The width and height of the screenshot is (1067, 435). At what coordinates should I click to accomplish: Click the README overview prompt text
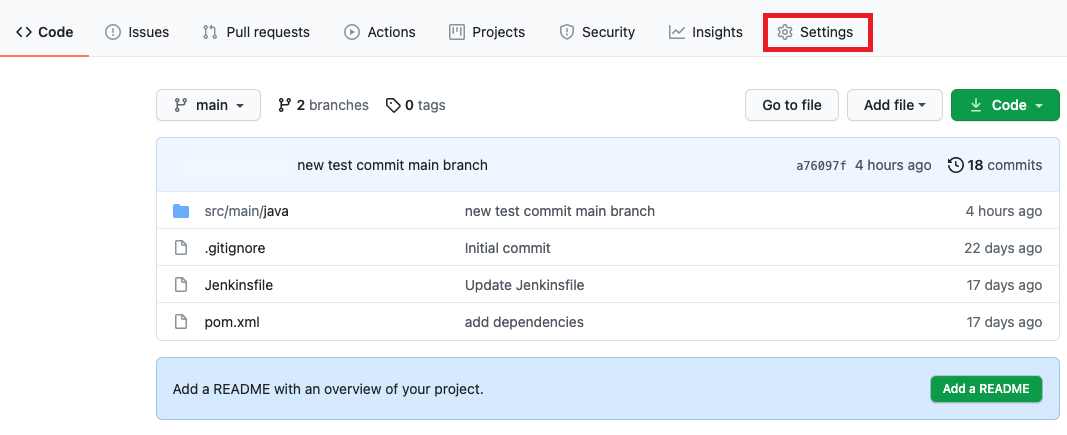point(328,389)
